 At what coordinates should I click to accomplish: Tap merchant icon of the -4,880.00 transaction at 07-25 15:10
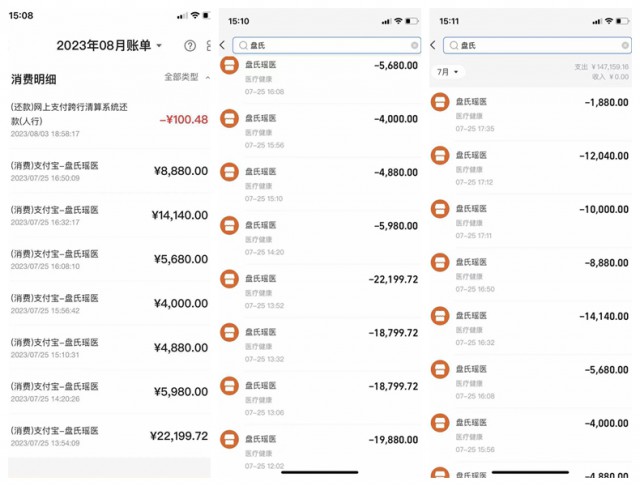coord(229,172)
